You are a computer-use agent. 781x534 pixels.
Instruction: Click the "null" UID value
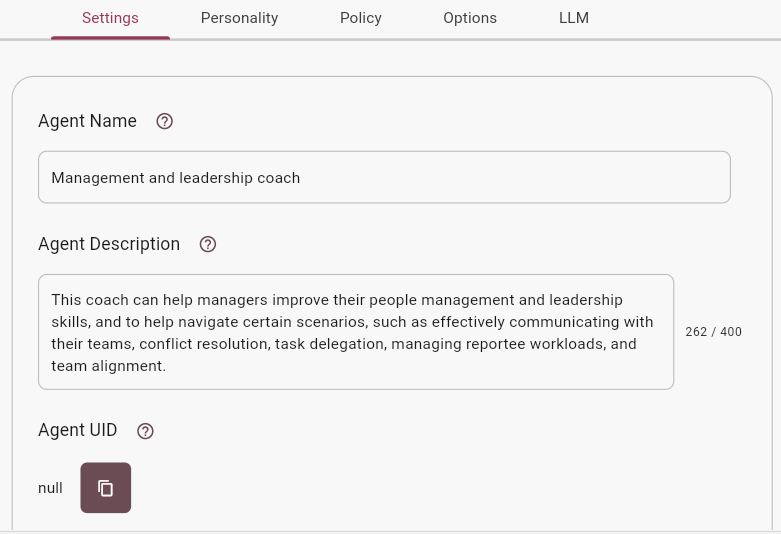[50, 488]
